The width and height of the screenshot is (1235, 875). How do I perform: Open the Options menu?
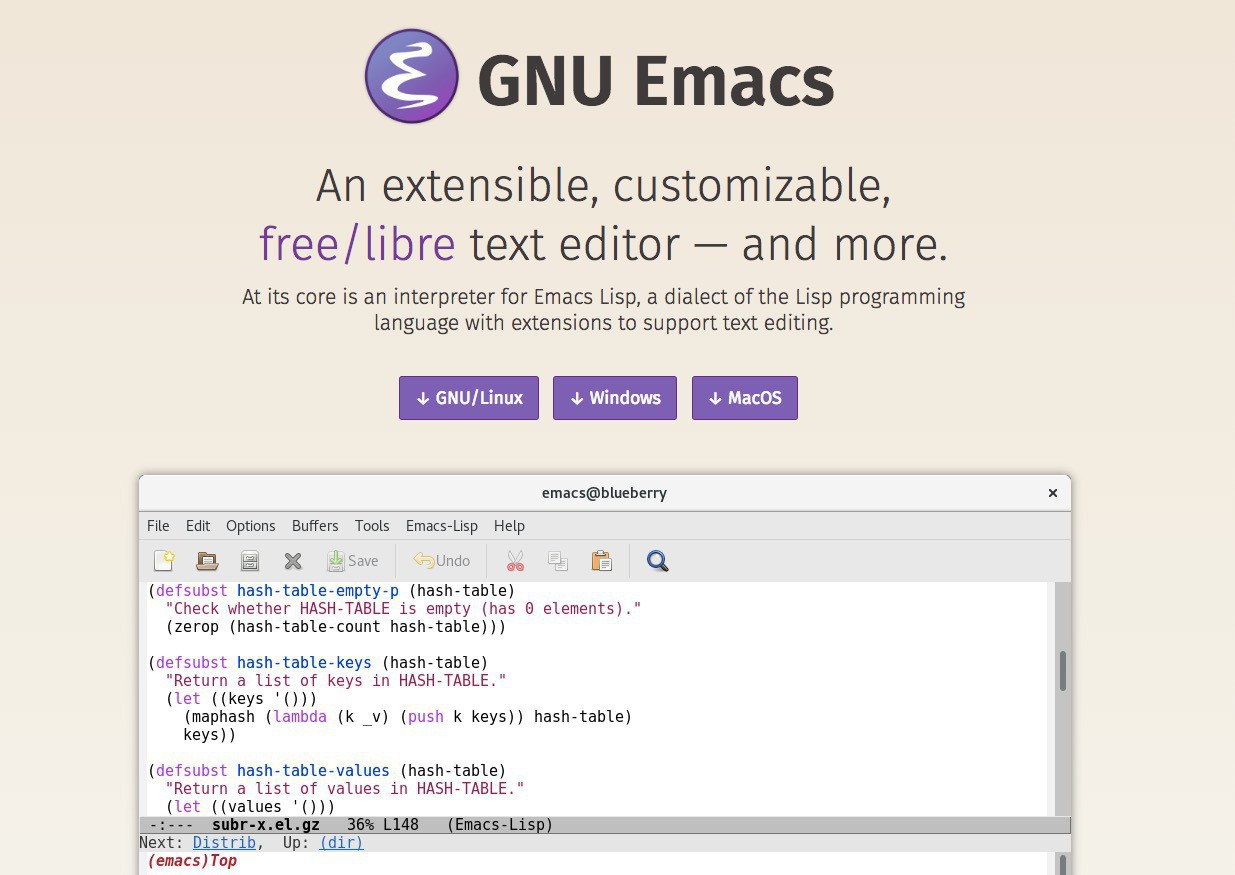click(250, 526)
